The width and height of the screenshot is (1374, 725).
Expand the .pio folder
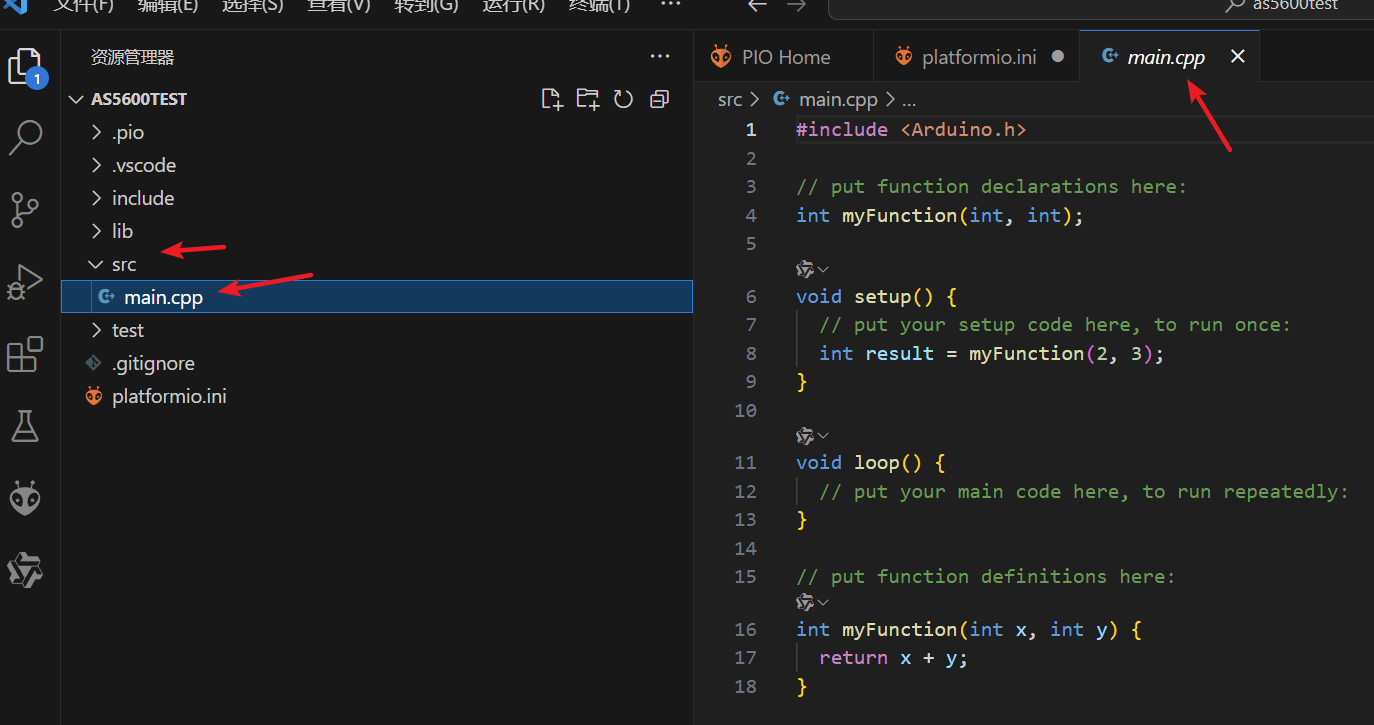tap(127, 132)
